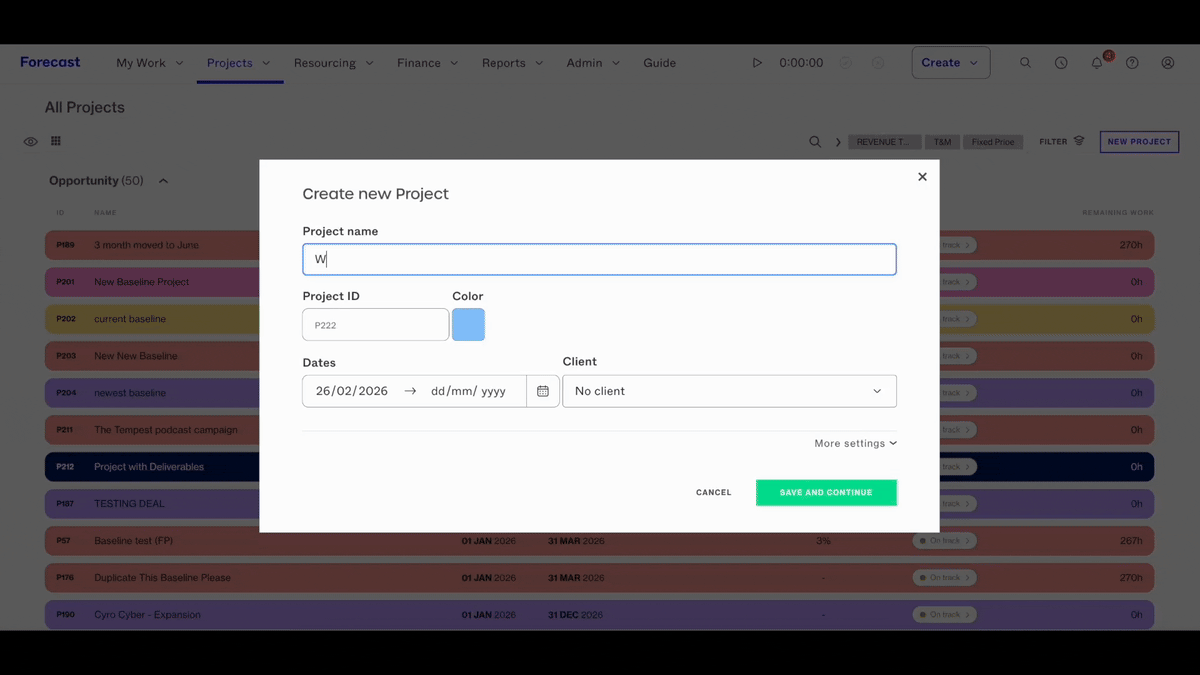Click On track status for Baseline test (FP)
Image resolution: width=1200 pixels, height=675 pixels.
tap(944, 541)
